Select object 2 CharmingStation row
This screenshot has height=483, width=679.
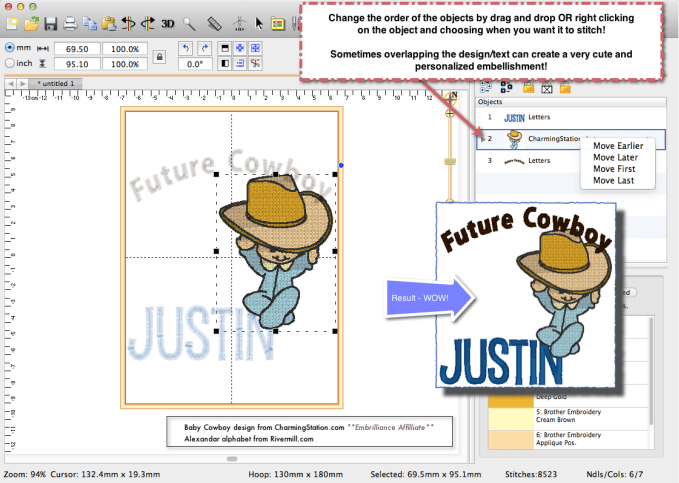click(x=571, y=139)
